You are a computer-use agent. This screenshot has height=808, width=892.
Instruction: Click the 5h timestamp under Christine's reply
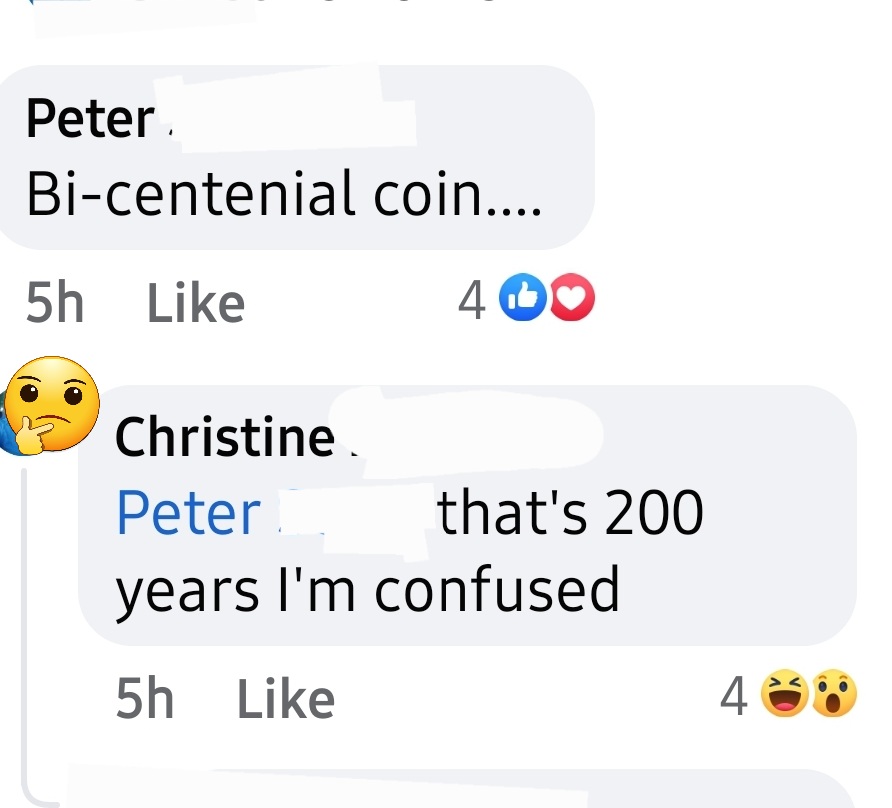click(x=144, y=698)
